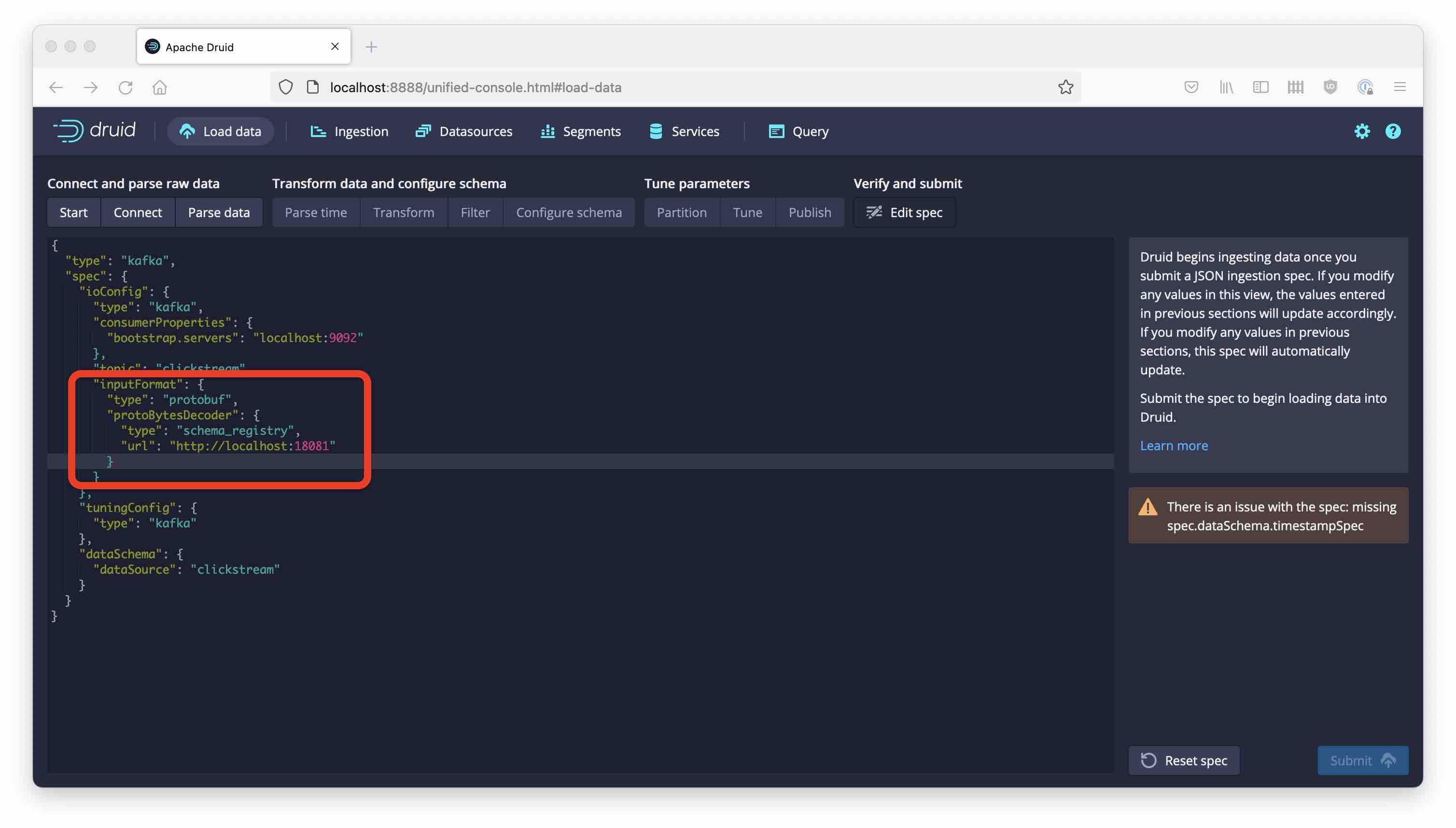Open the settings gear menu
Screen dimensions: 1456x828
[x=1361, y=131]
